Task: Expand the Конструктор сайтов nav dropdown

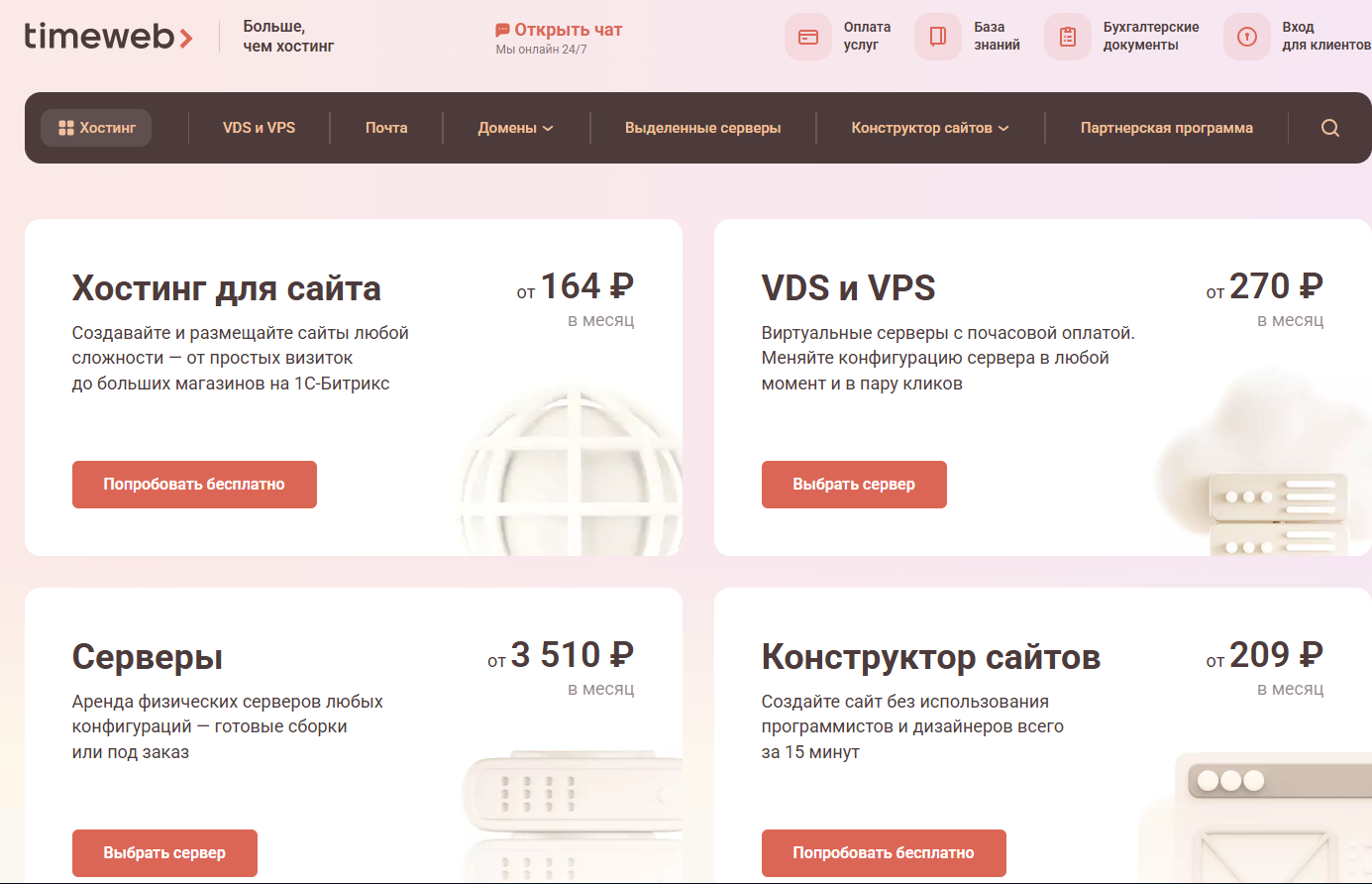Action: point(930,128)
